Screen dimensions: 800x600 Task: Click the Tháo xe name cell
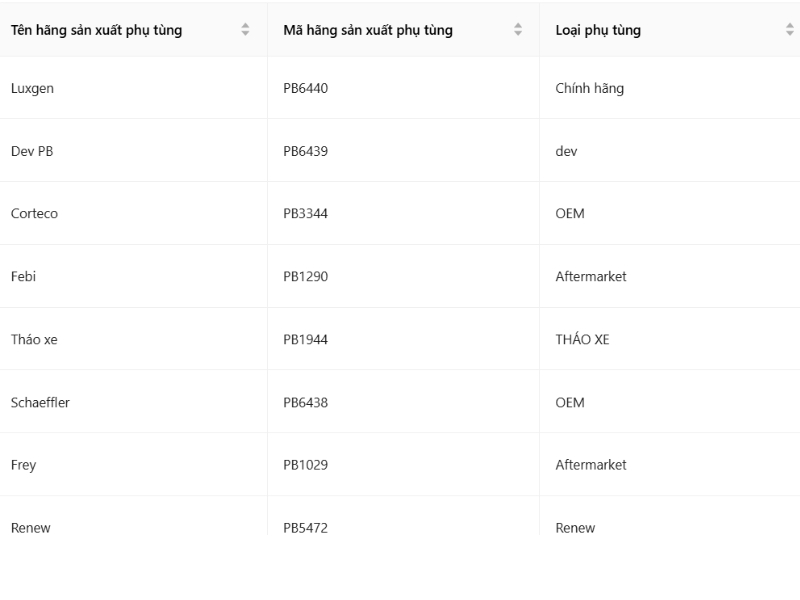click(x=34, y=339)
